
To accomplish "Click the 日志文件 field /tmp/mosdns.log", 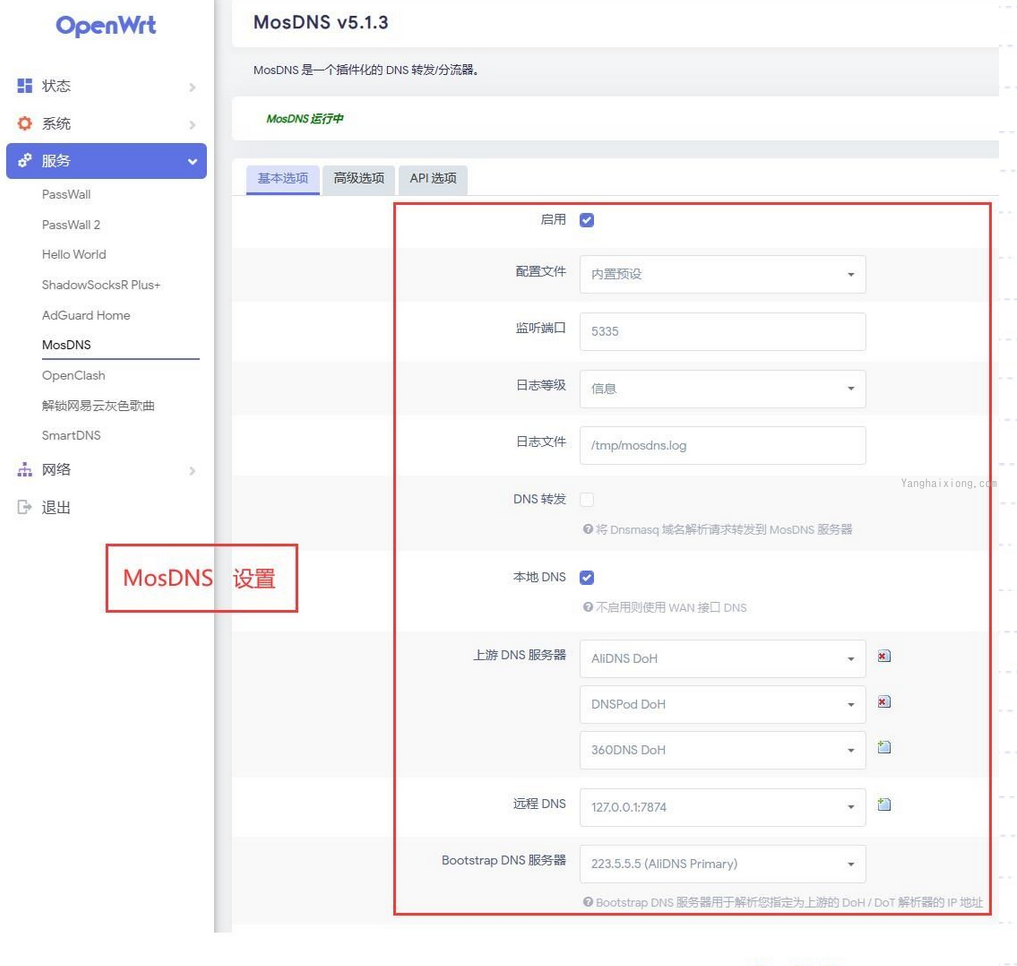I will click(x=723, y=445).
